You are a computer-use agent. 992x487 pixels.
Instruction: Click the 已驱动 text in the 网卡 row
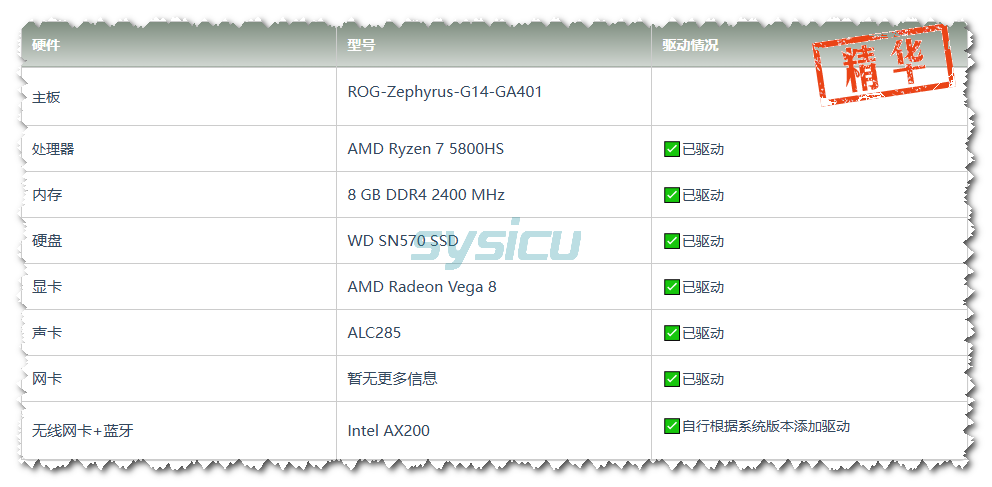coord(703,379)
